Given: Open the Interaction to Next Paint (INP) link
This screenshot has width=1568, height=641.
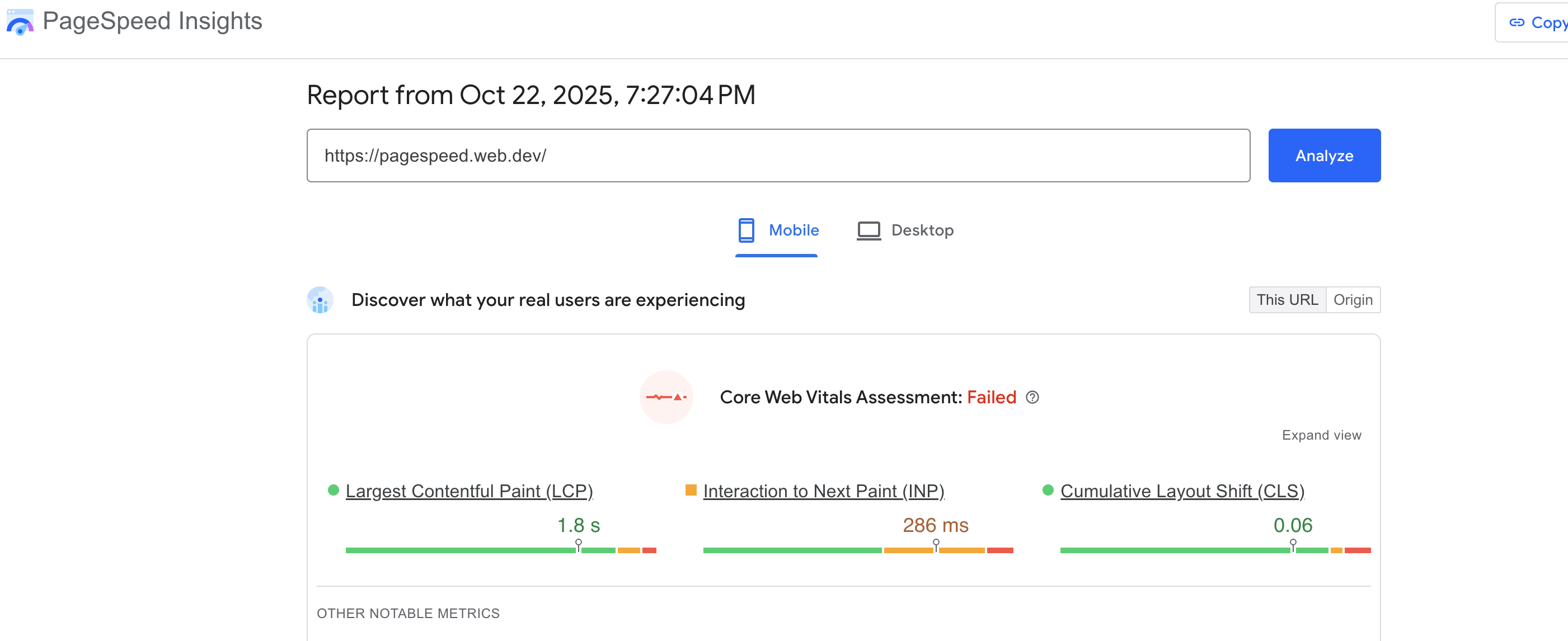Looking at the screenshot, I should pos(823,491).
